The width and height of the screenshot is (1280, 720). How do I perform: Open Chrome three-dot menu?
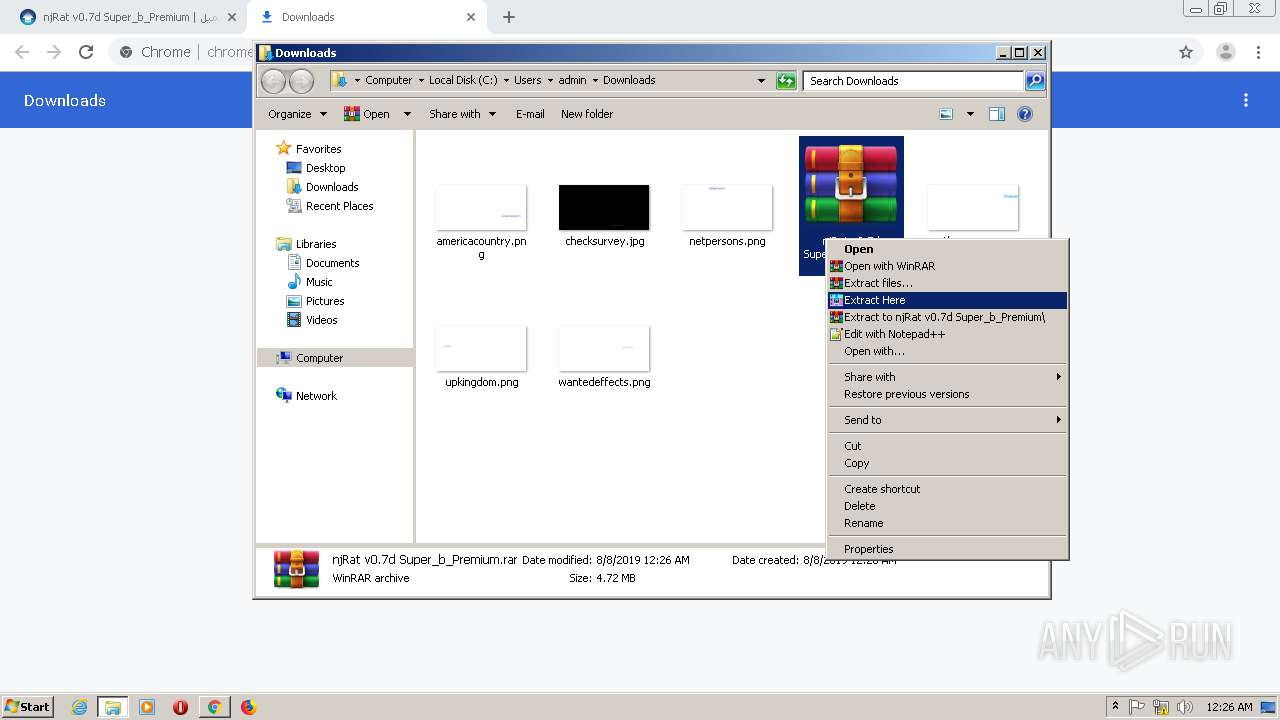pyautogui.click(x=1259, y=52)
